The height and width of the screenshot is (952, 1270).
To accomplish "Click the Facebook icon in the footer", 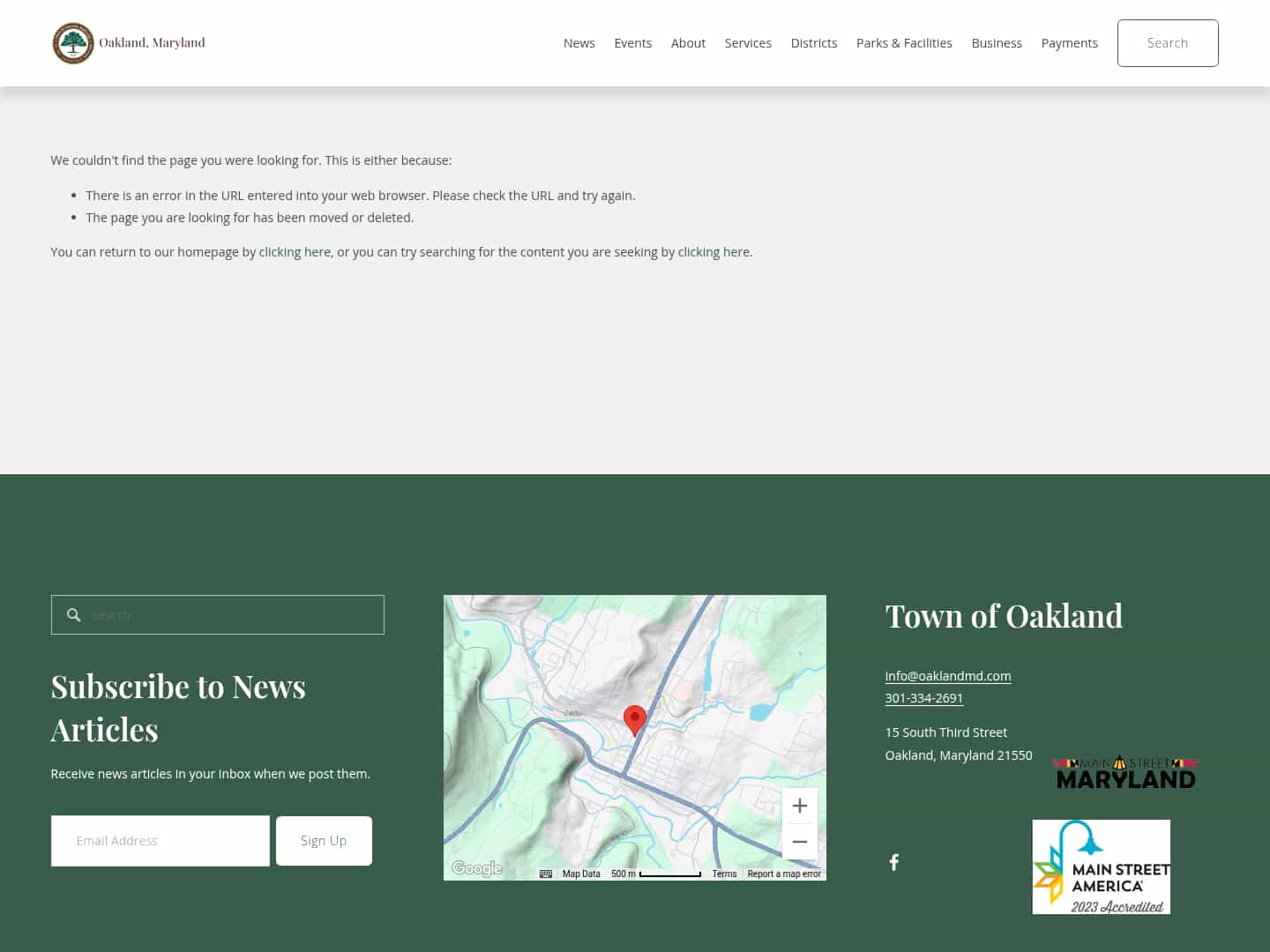I will [893, 861].
